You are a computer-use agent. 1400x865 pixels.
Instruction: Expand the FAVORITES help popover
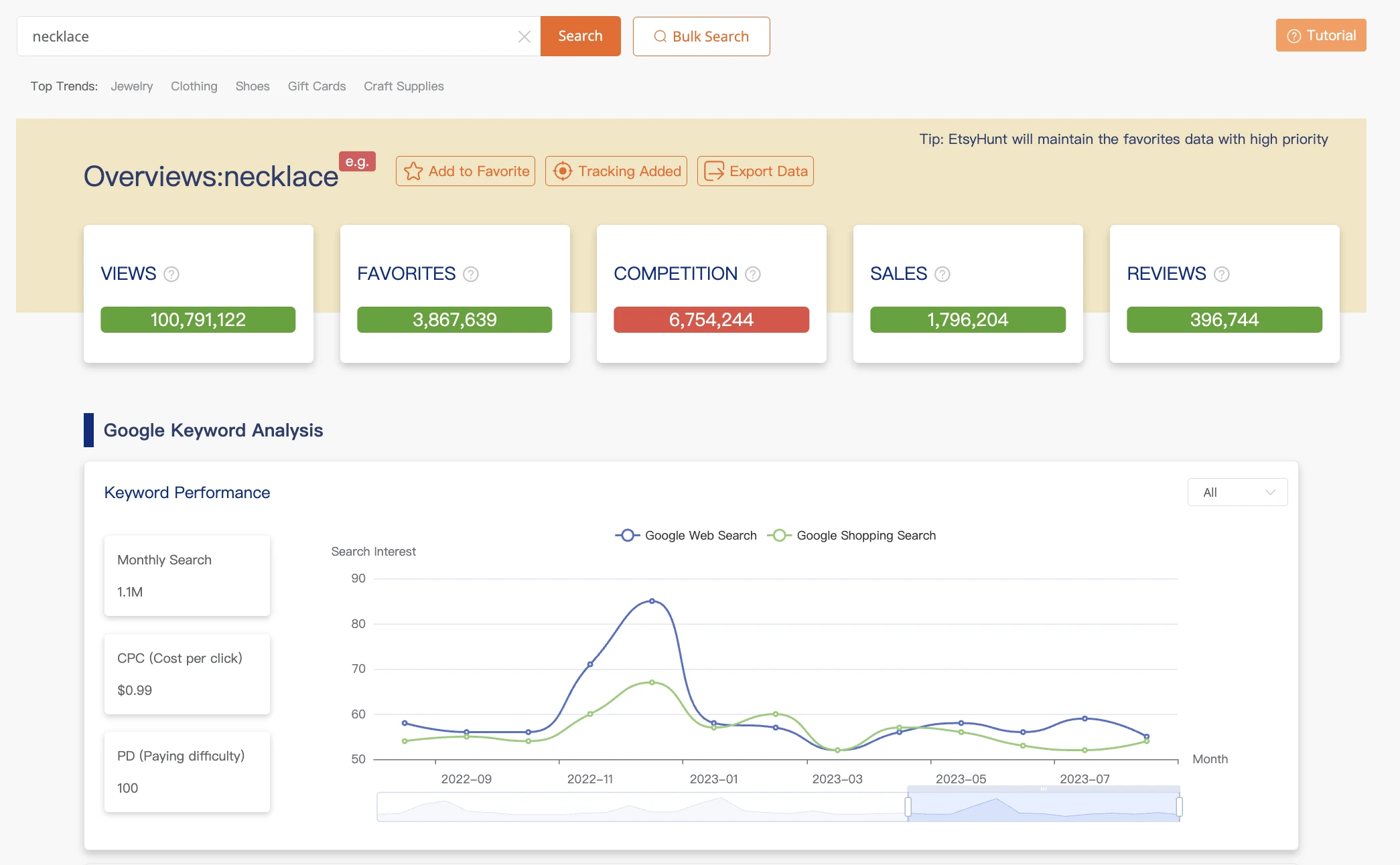(471, 274)
